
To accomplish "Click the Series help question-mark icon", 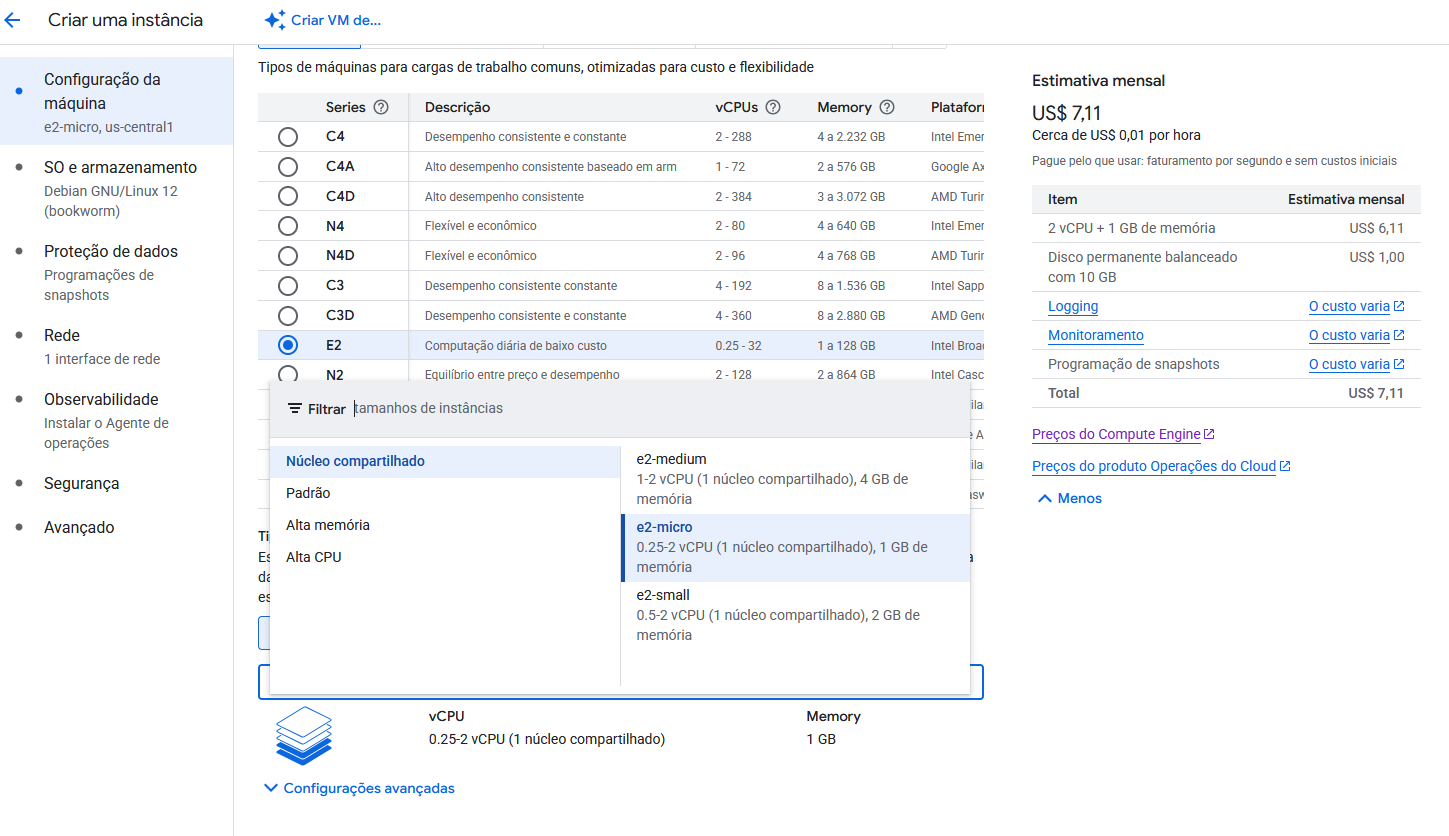I will (x=380, y=107).
